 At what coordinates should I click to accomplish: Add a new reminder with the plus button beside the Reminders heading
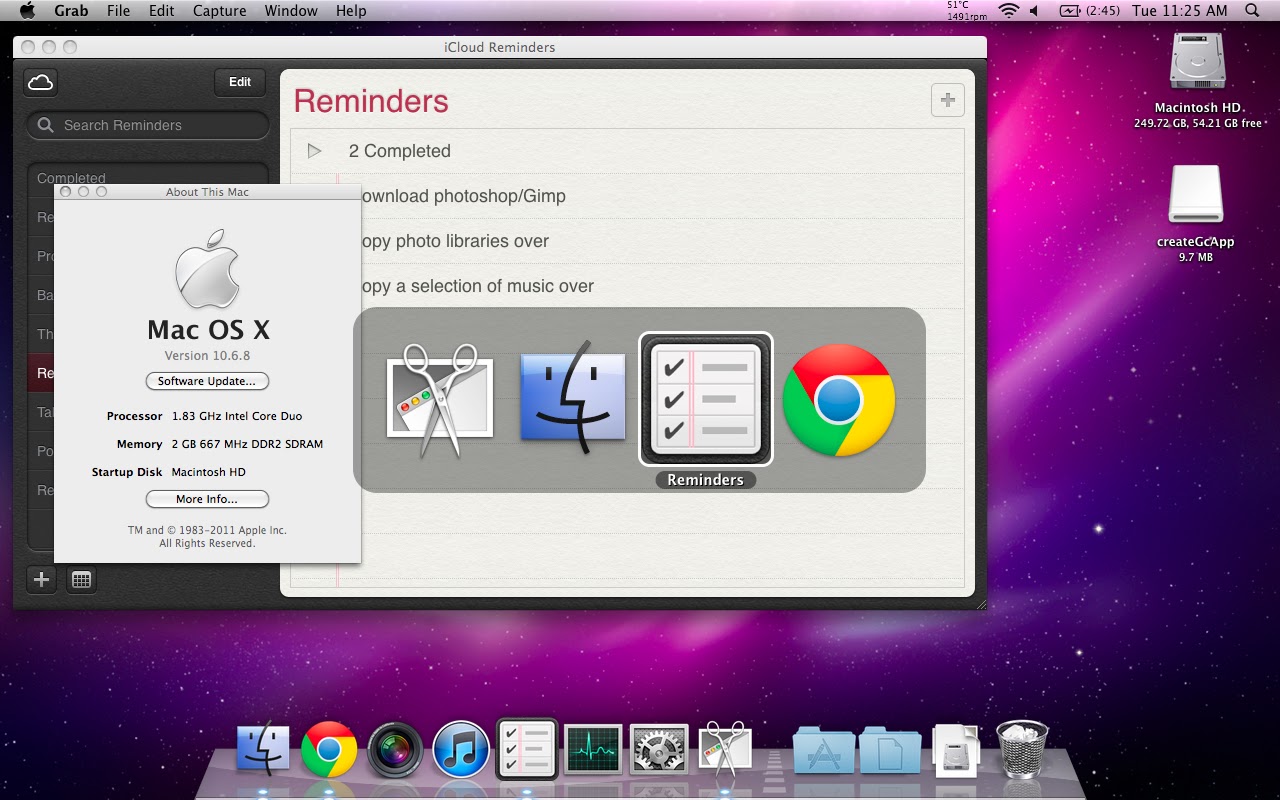(x=948, y=100)
